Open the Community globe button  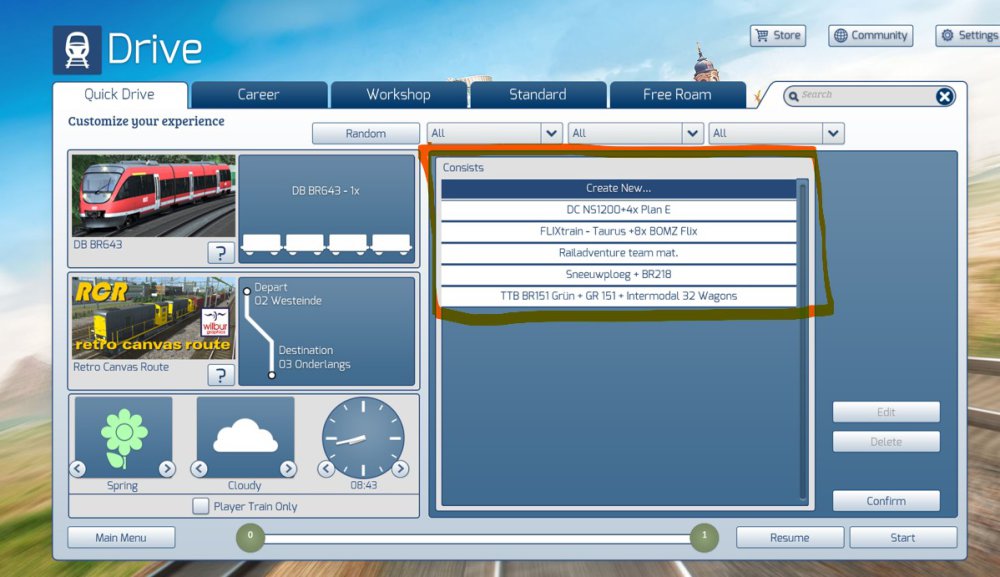870,36
